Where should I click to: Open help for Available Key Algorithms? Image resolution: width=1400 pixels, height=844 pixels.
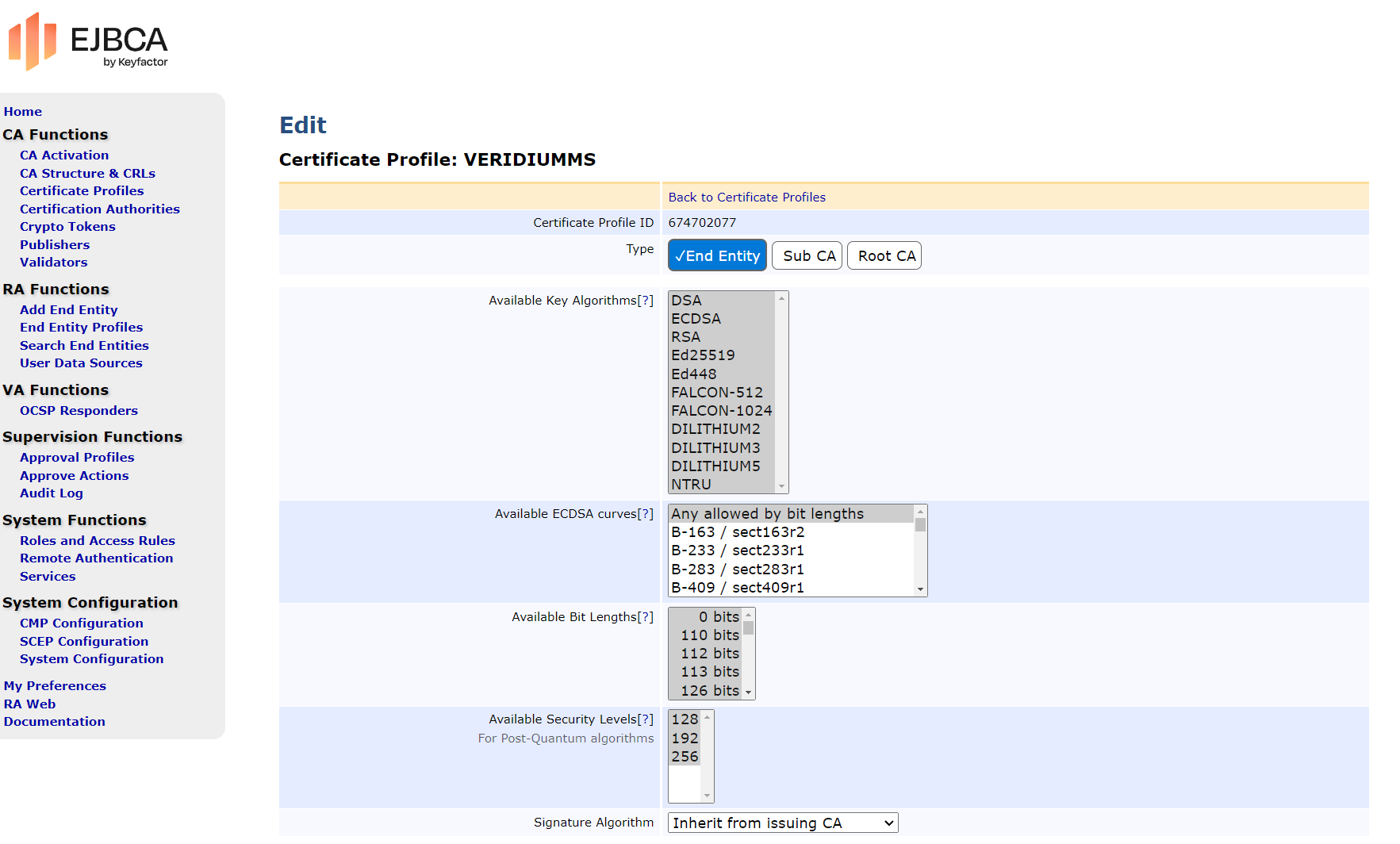646,301
